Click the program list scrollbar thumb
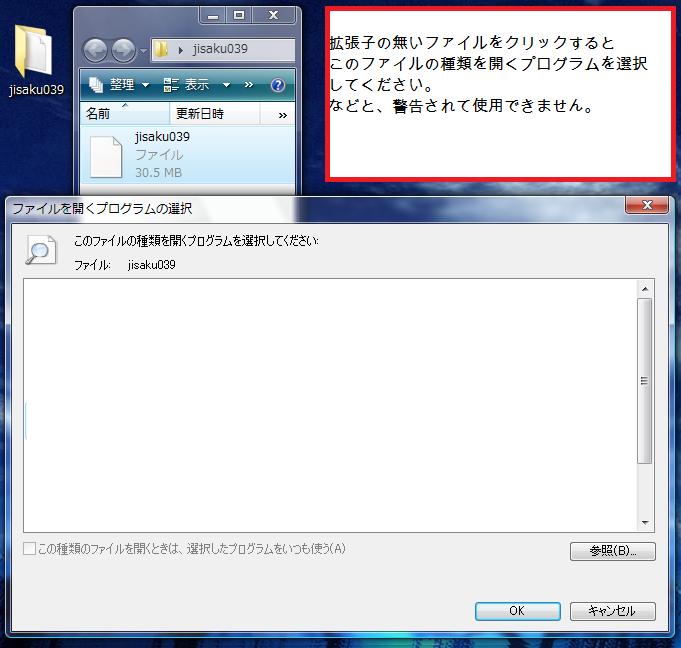The height and width of the screenshot is (648, 681). click(x=645, y=381)
